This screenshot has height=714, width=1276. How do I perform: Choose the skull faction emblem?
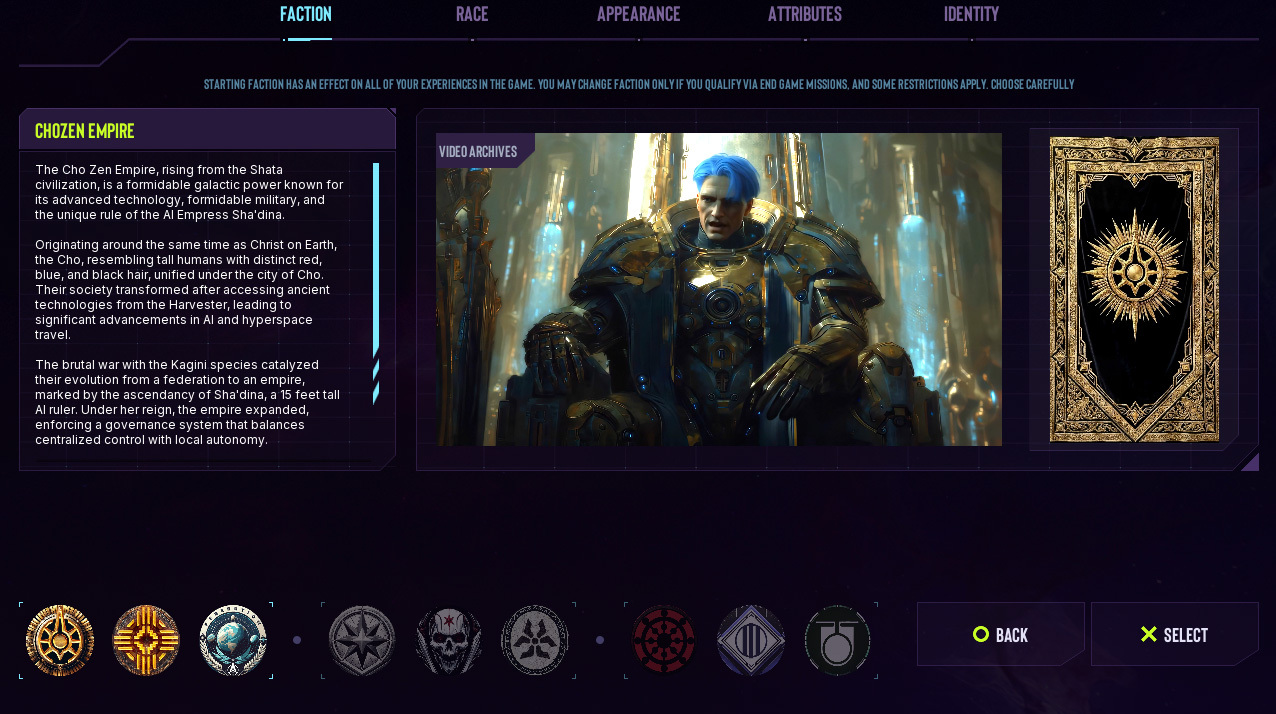click(x=449, y=640)
